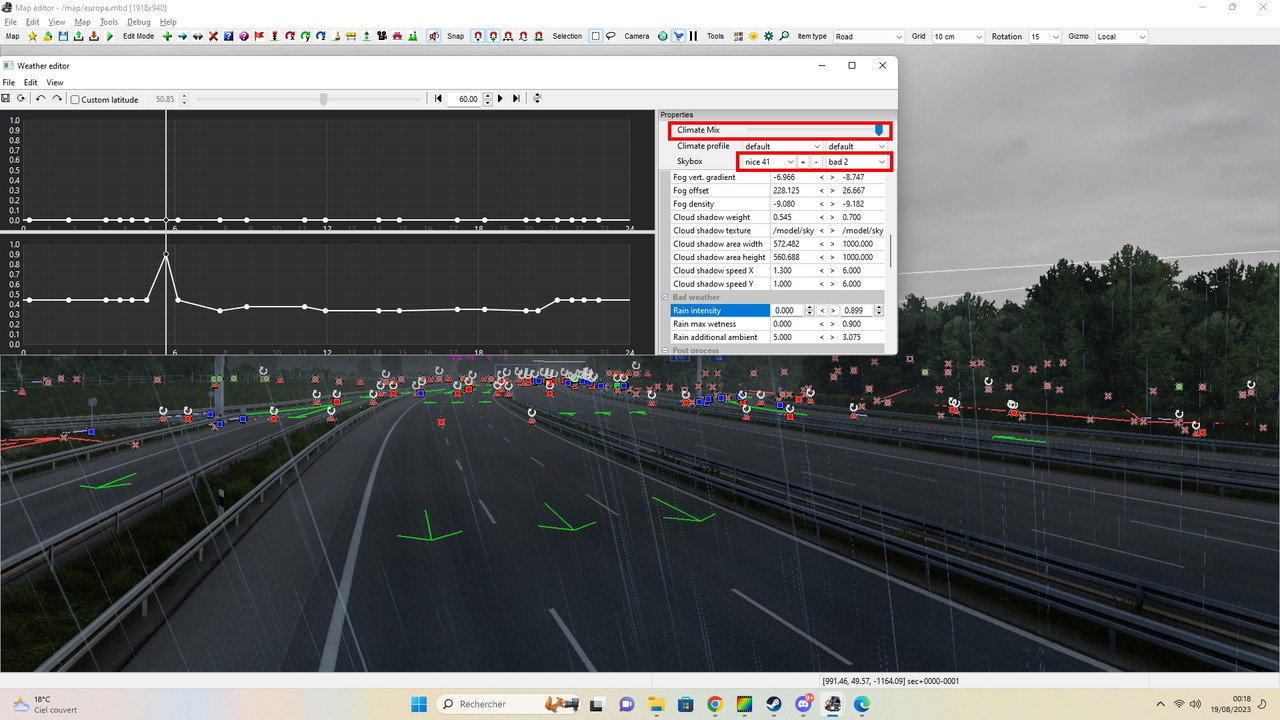
Task: Open the Steam icon in taskbar
Action: (774, 704)
